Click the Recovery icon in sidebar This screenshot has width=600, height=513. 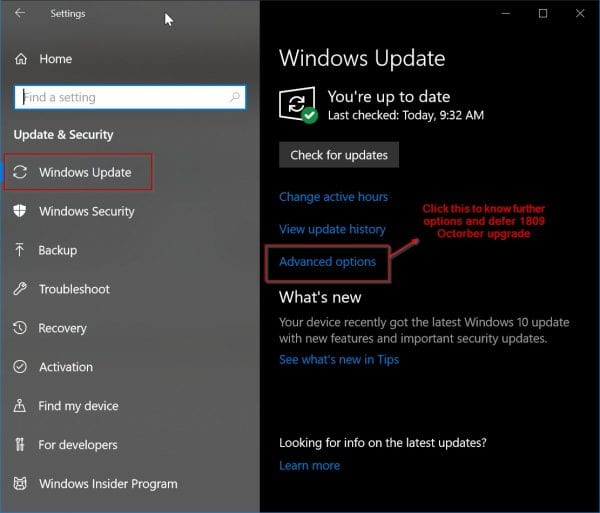tap(20, 328)
